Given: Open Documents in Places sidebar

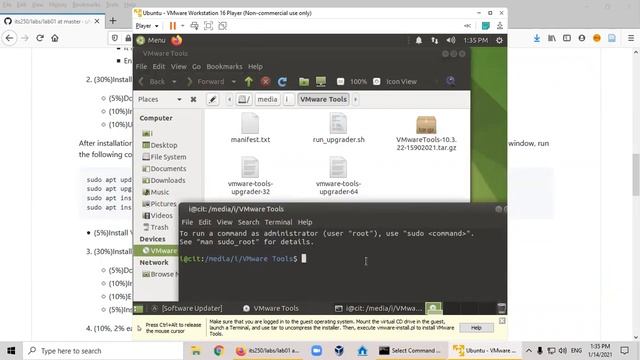Looking at the screenshot, I should [164, 169].
